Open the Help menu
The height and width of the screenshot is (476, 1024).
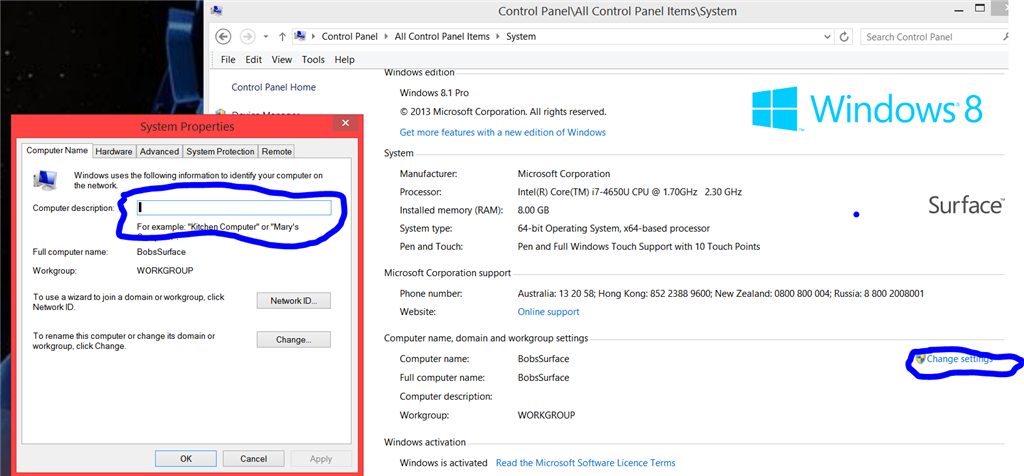click(344, 59)
